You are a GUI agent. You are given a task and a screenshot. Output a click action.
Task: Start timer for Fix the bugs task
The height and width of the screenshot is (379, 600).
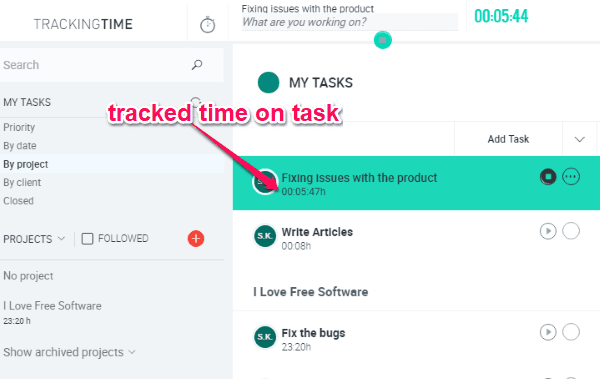[548, 332]
